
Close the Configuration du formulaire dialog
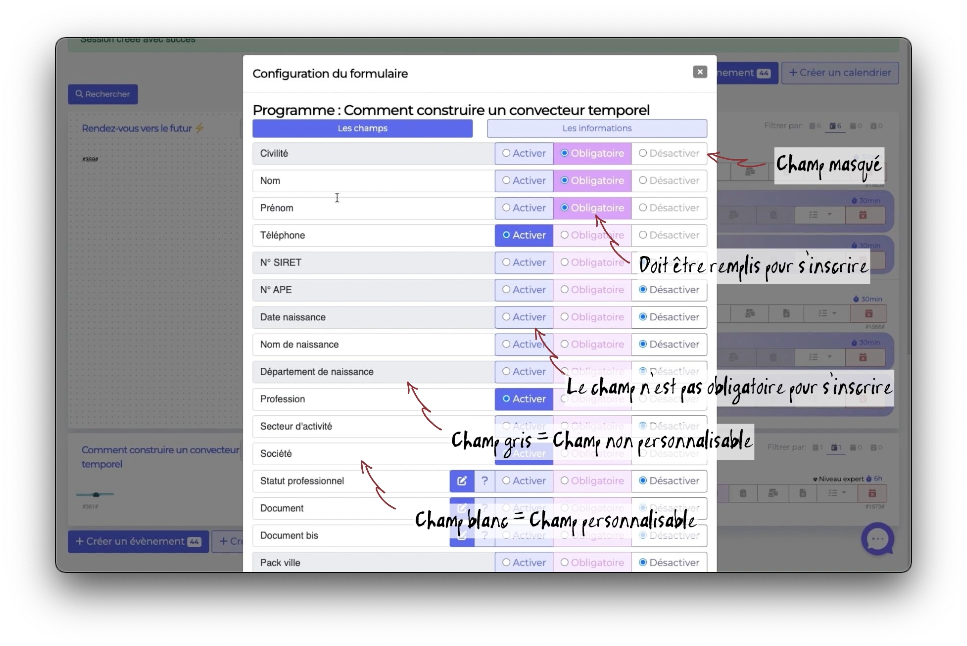tap(700, 72)
